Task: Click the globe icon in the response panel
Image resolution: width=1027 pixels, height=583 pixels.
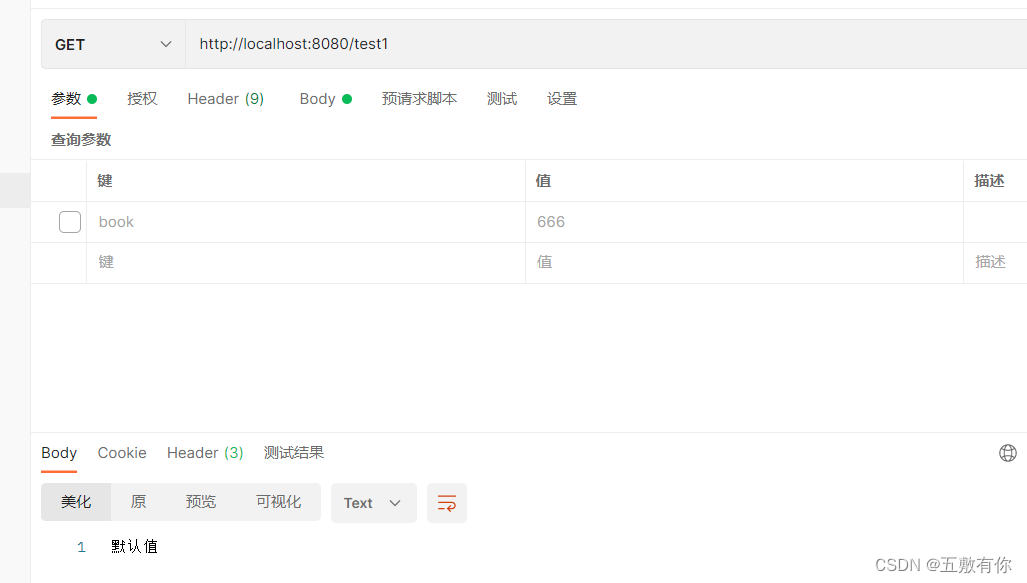Action: click(x=1008, y=452)
